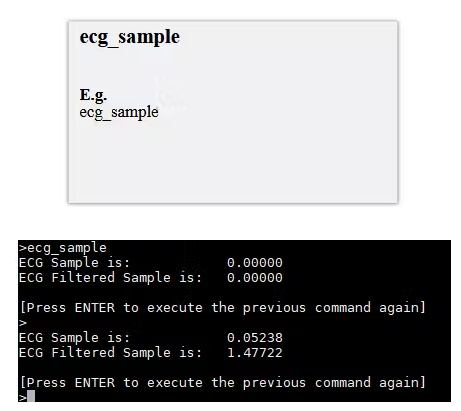Click the blinking terminal cursor block
461x411 pixels.
[x=31, y=396]
